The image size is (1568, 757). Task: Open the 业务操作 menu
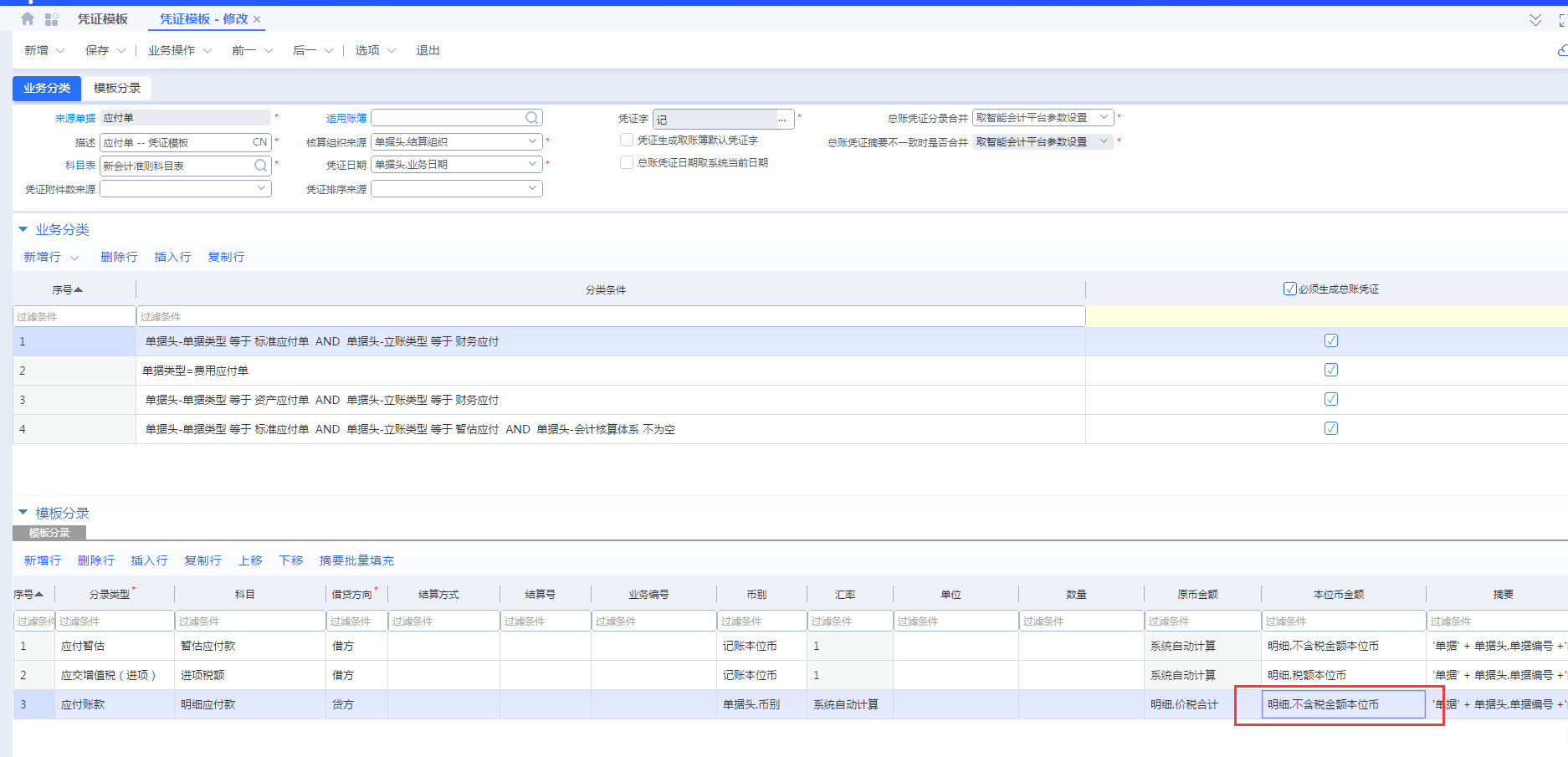pyautogui.click(x=178, y=50)
